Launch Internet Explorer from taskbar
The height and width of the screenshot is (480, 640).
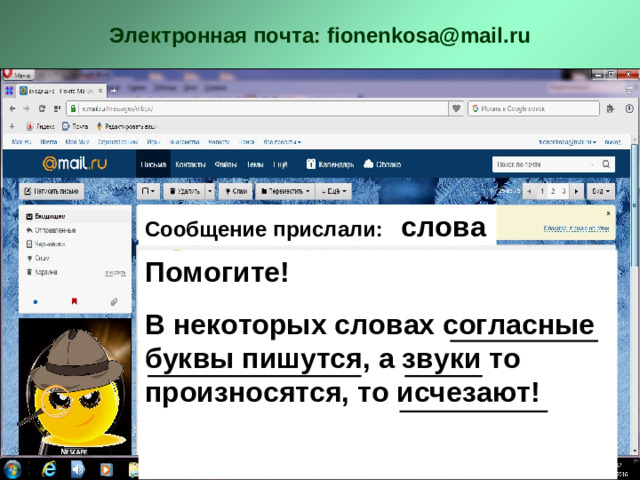(49, 469)
